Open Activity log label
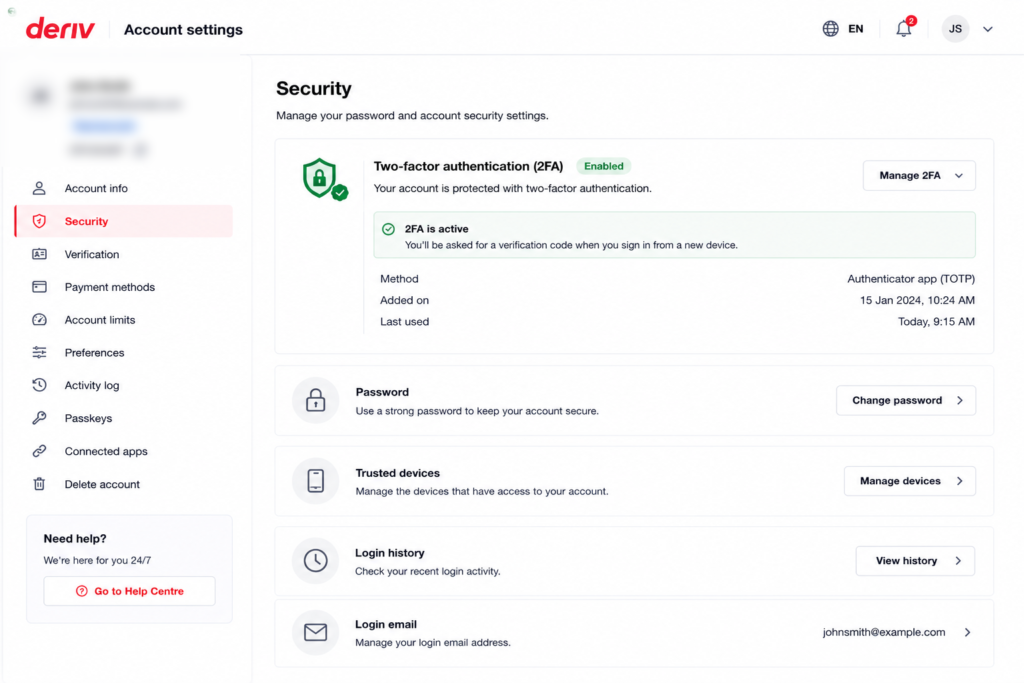Viewport: 1024px width, 683px height. pos(91,385)
